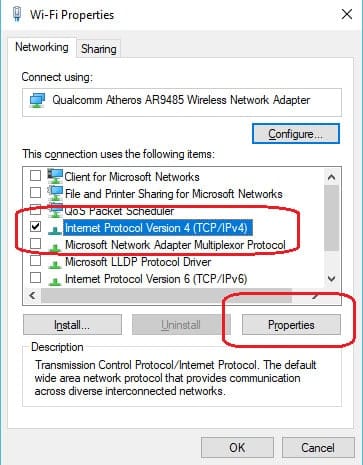Enable Client for Microsoft Networks checkbox
Screen dimensions: 363x465
point(35,175)
